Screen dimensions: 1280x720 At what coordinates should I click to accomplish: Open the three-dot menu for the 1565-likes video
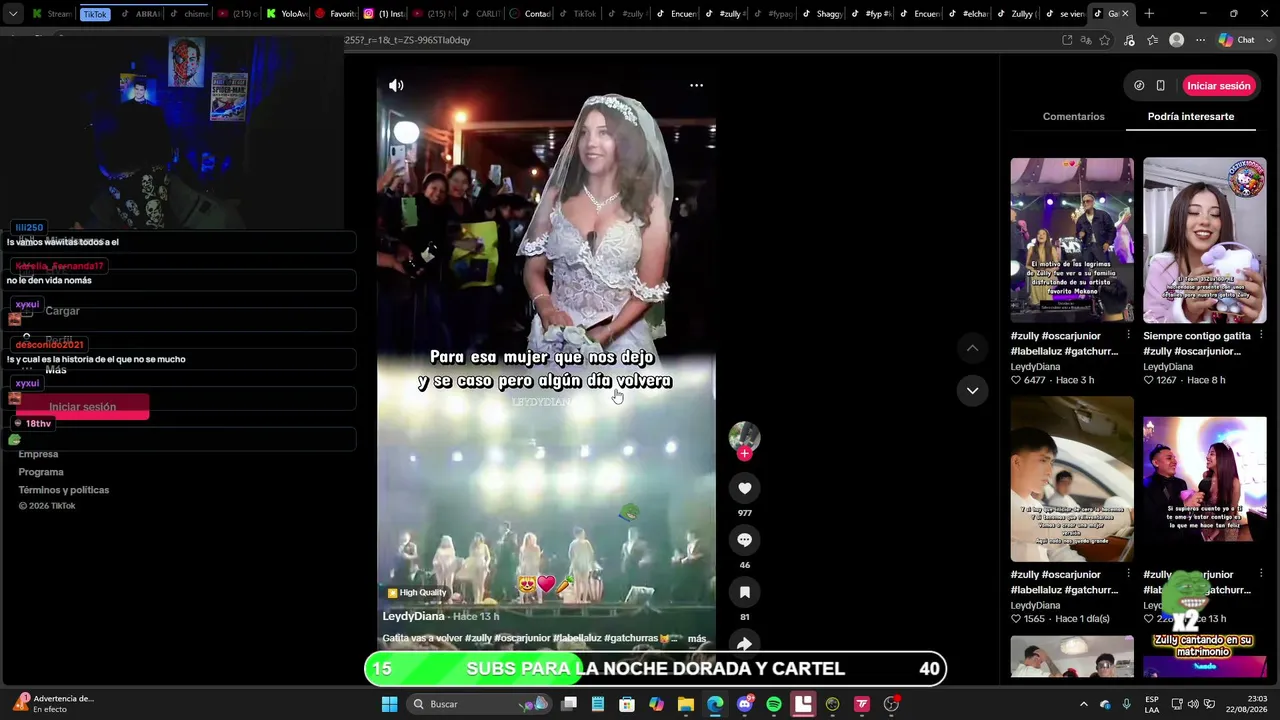tap(1128, 574)
